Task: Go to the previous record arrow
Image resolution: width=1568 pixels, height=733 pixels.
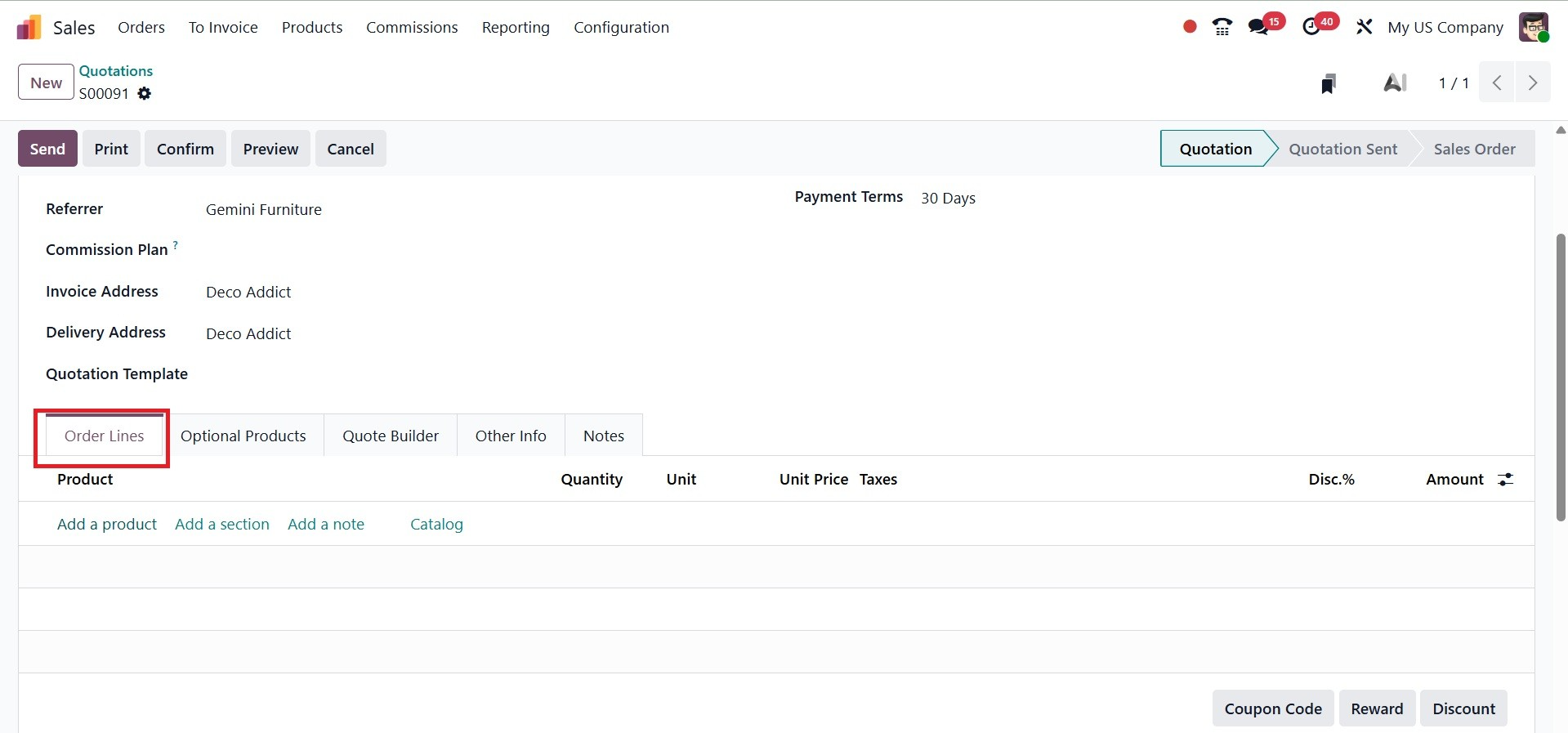Action: coord(1497,83)
